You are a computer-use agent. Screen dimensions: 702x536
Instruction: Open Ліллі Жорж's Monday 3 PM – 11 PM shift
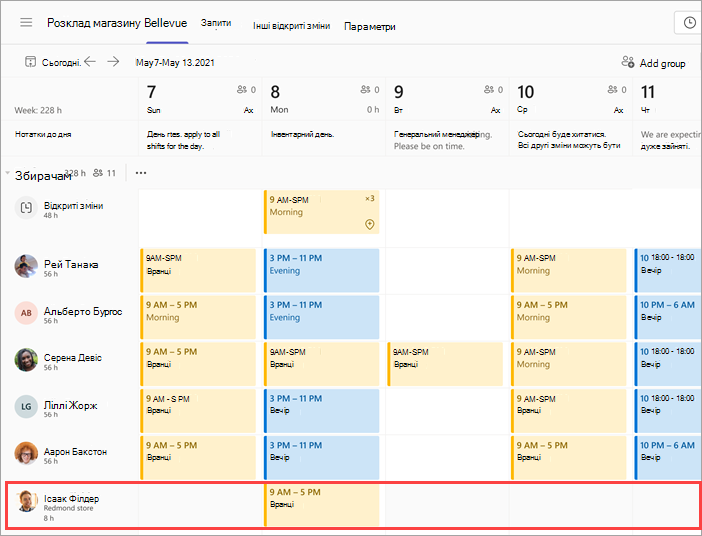click(321, 411)
